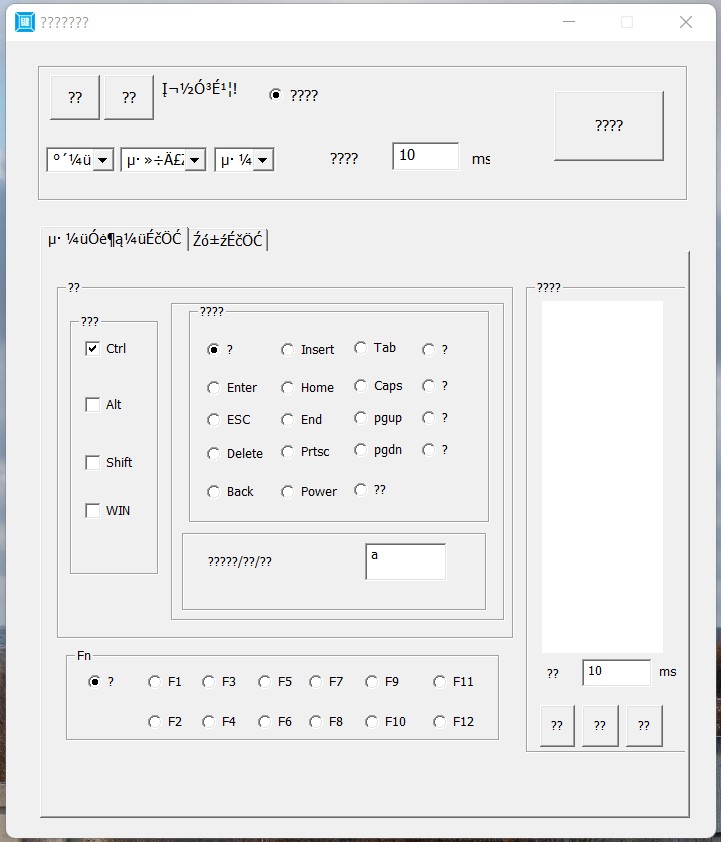Select the Caps key radio button

click(x=361, y=386)
